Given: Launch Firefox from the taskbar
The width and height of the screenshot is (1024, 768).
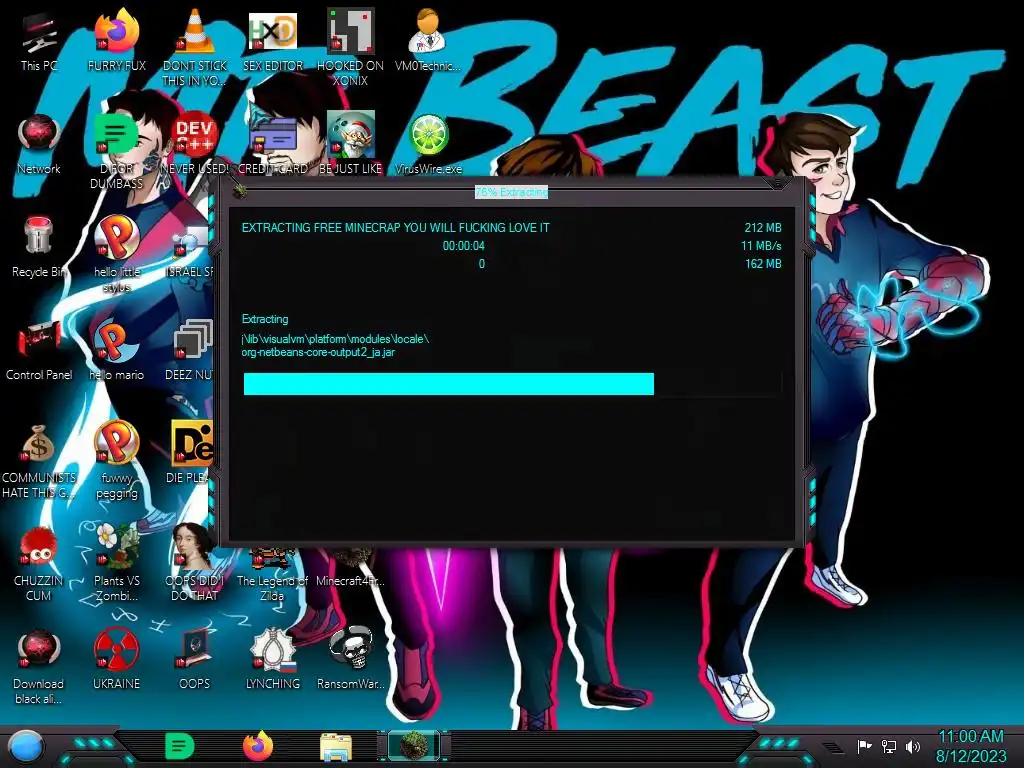Looking at the screenshot, I should [258, 746].
